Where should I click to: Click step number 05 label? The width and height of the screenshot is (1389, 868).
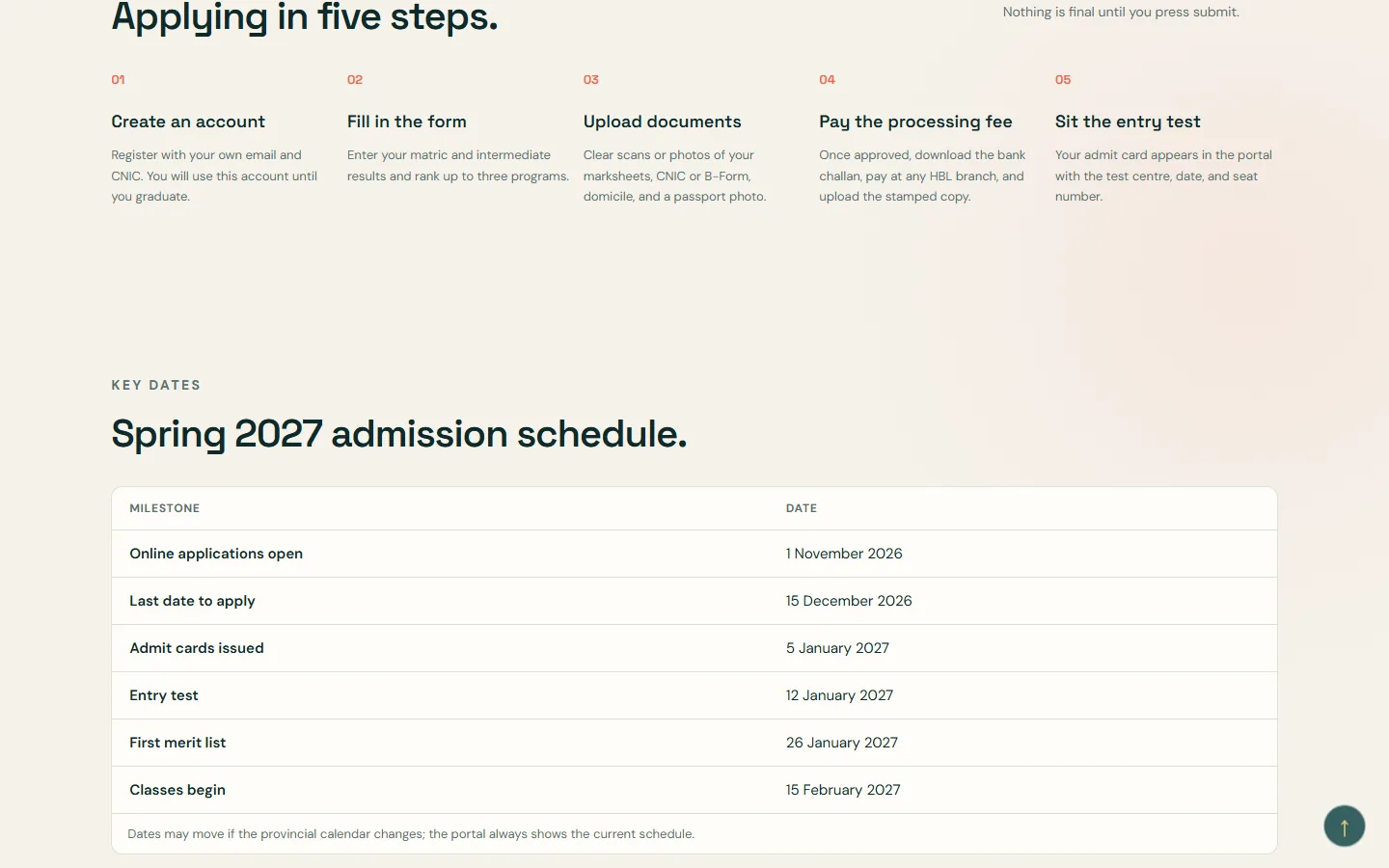pyautogui.click(x=1063, y=80)
